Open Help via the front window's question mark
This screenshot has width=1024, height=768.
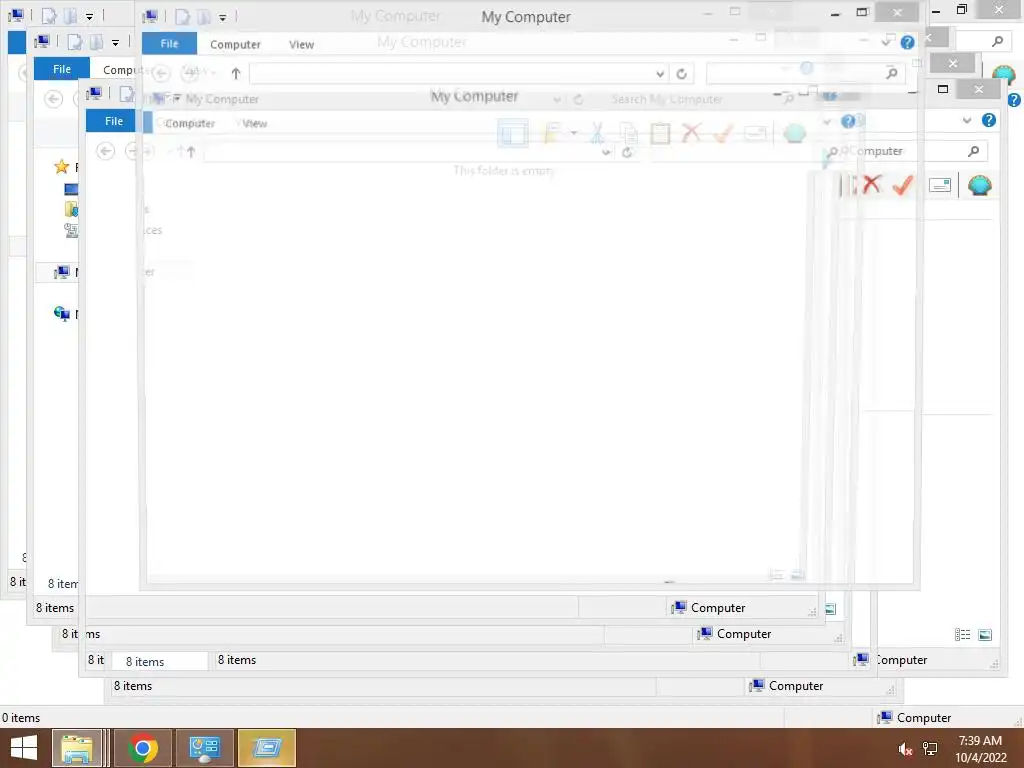(x=907, y=42)
